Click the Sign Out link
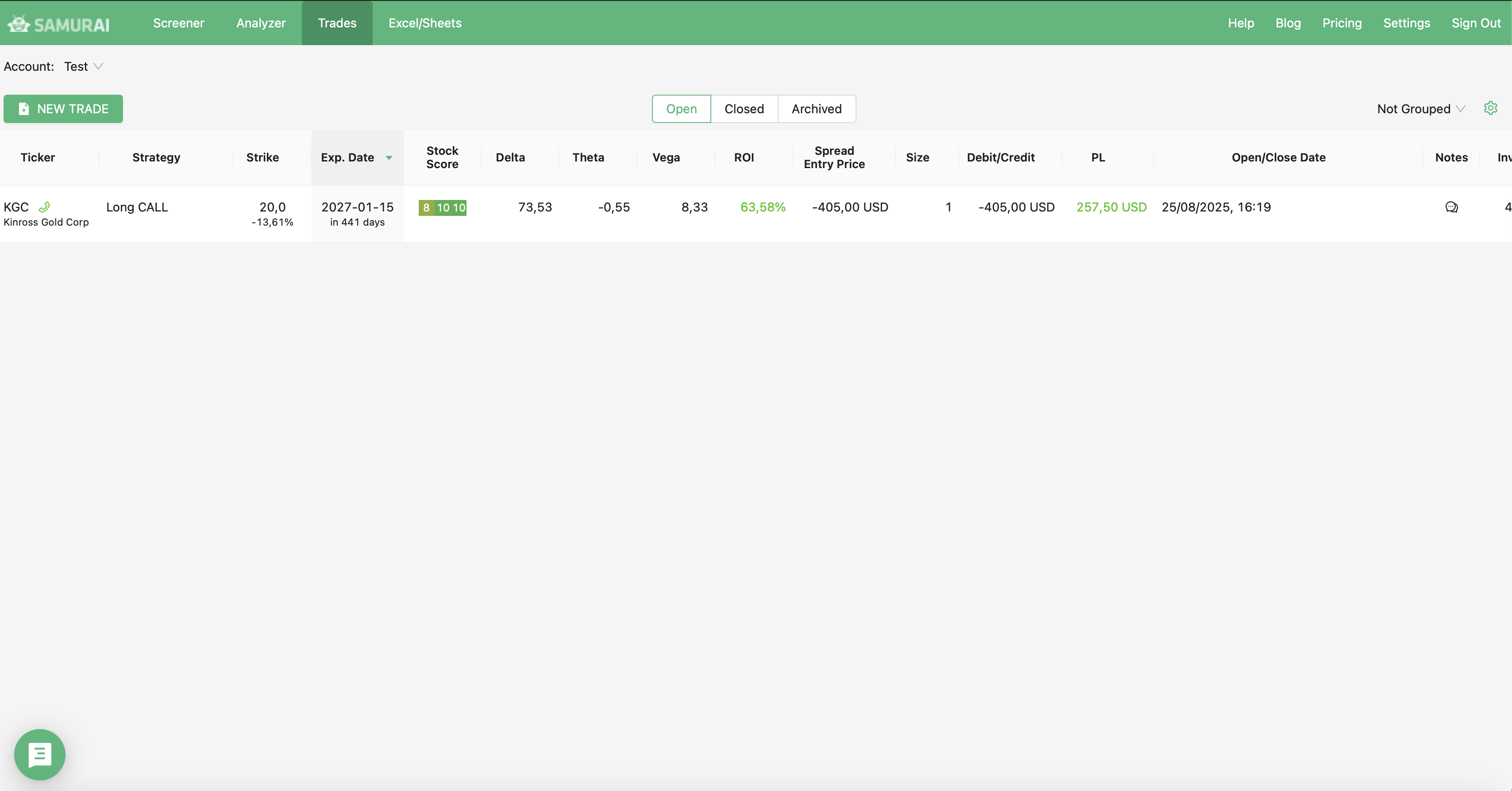Screen dimensions: 1512x791 click(x=1476, y=23)
